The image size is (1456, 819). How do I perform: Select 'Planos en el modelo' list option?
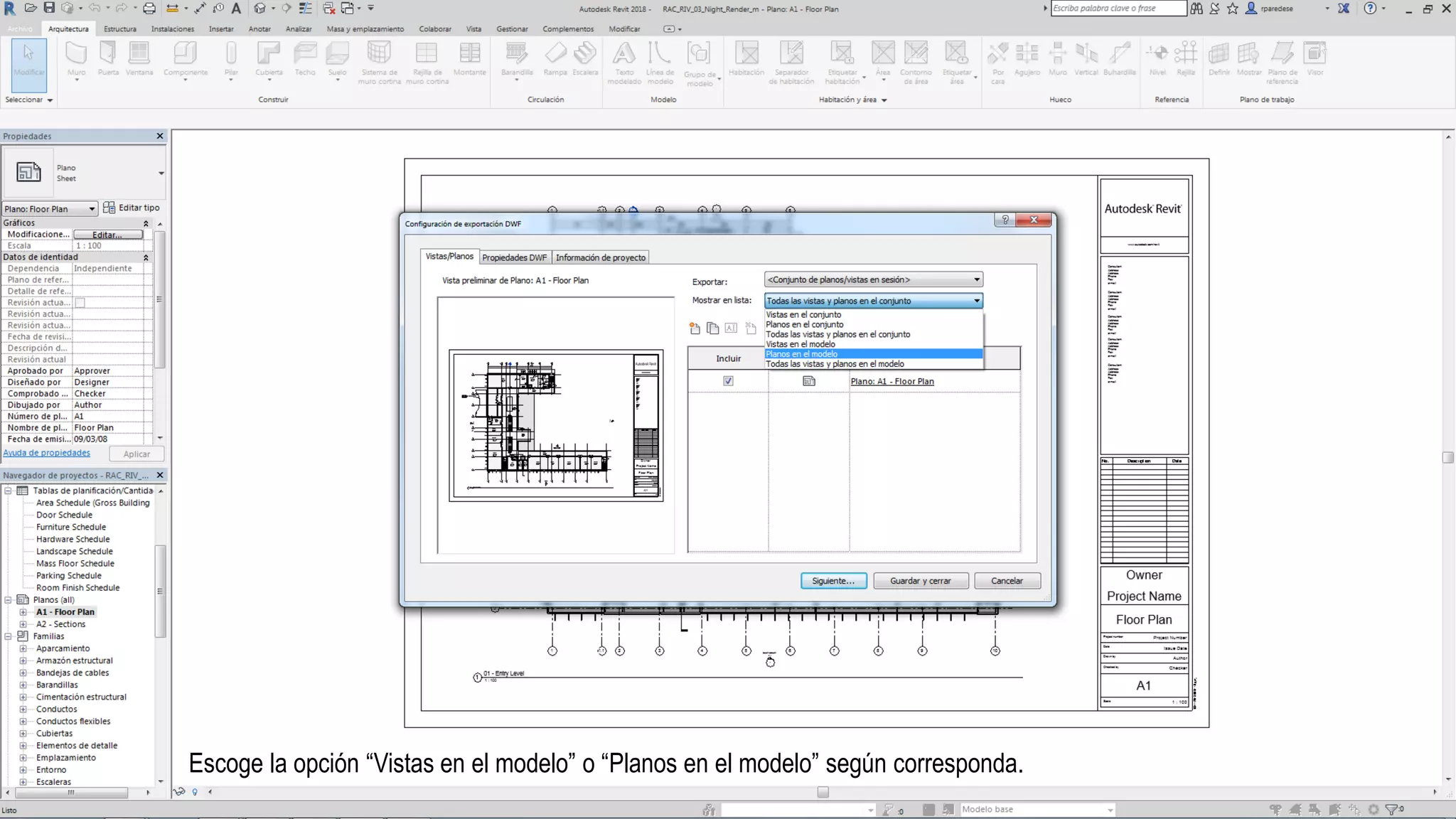(x=801, y=354)
